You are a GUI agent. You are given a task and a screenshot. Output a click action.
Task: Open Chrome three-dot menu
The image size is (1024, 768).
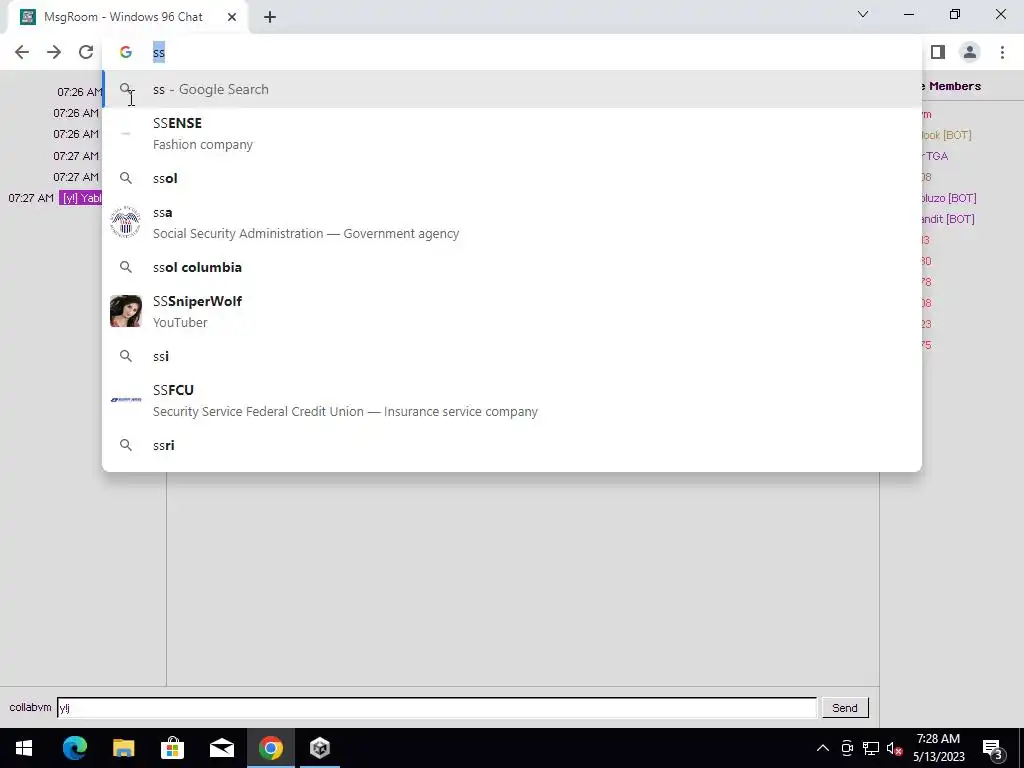[x=1002, y=52]
